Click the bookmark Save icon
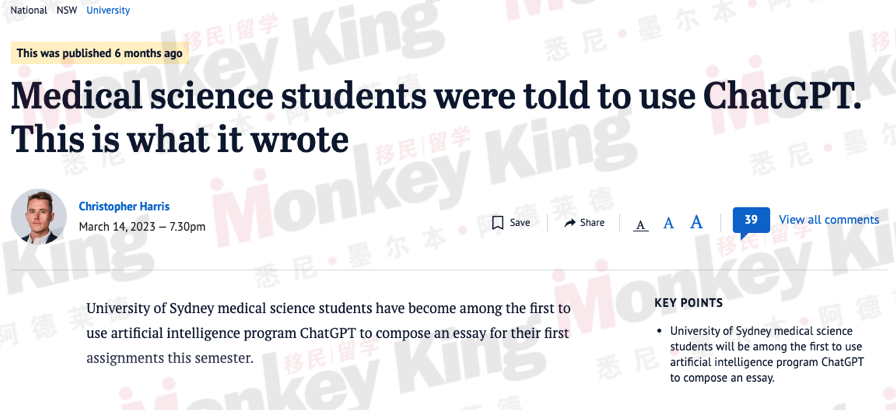896x410 pixels. click(x=498, y=222)
